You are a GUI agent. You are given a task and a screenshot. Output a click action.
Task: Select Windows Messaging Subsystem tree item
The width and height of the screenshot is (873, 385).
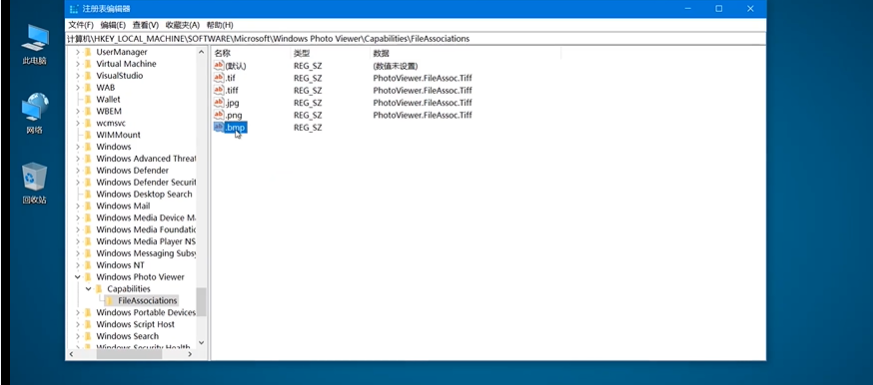(x=146, y=253)
